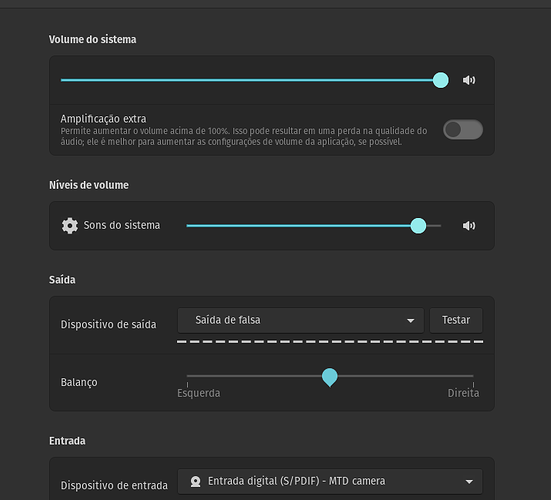Click the Dispositivo de entrada label
The width and height of the screenshot is (551, 500).
[x=114, y=486]
